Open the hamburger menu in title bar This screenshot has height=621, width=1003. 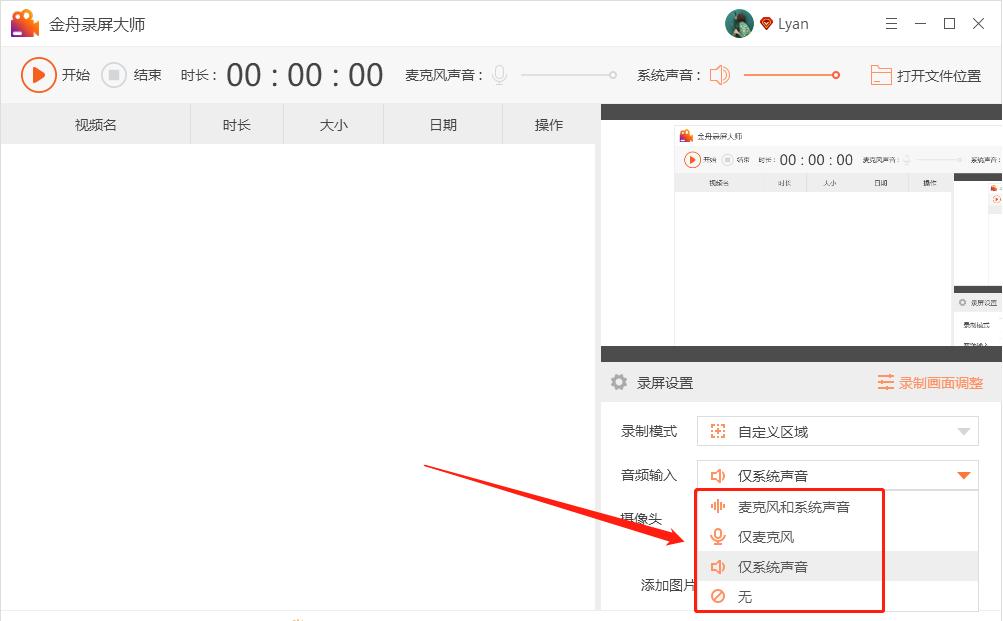[891, 22]
